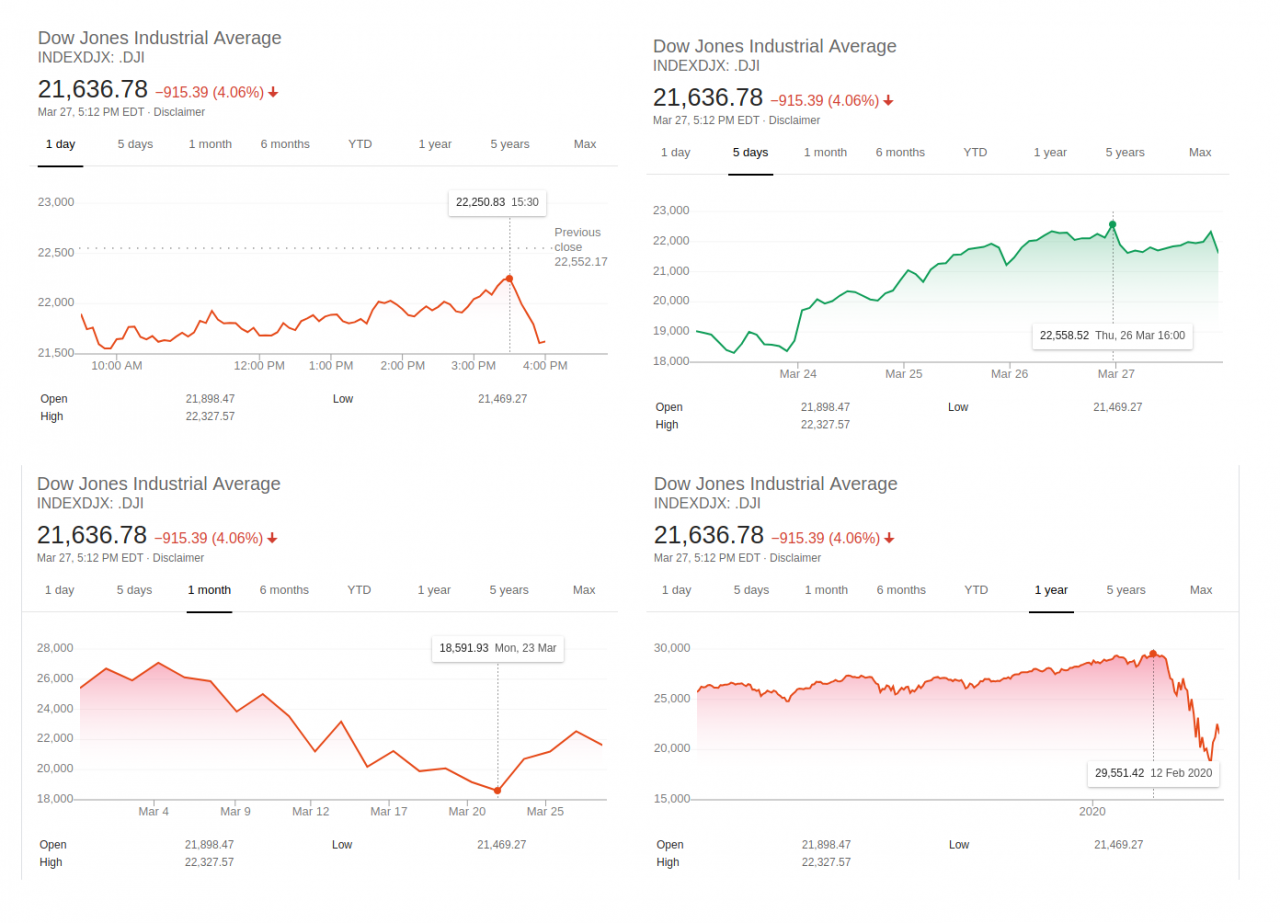Click the 29,551.42 tooltip on the 1-year chart
This screenshot has height=923, width=1280.
click(1153, 773)
